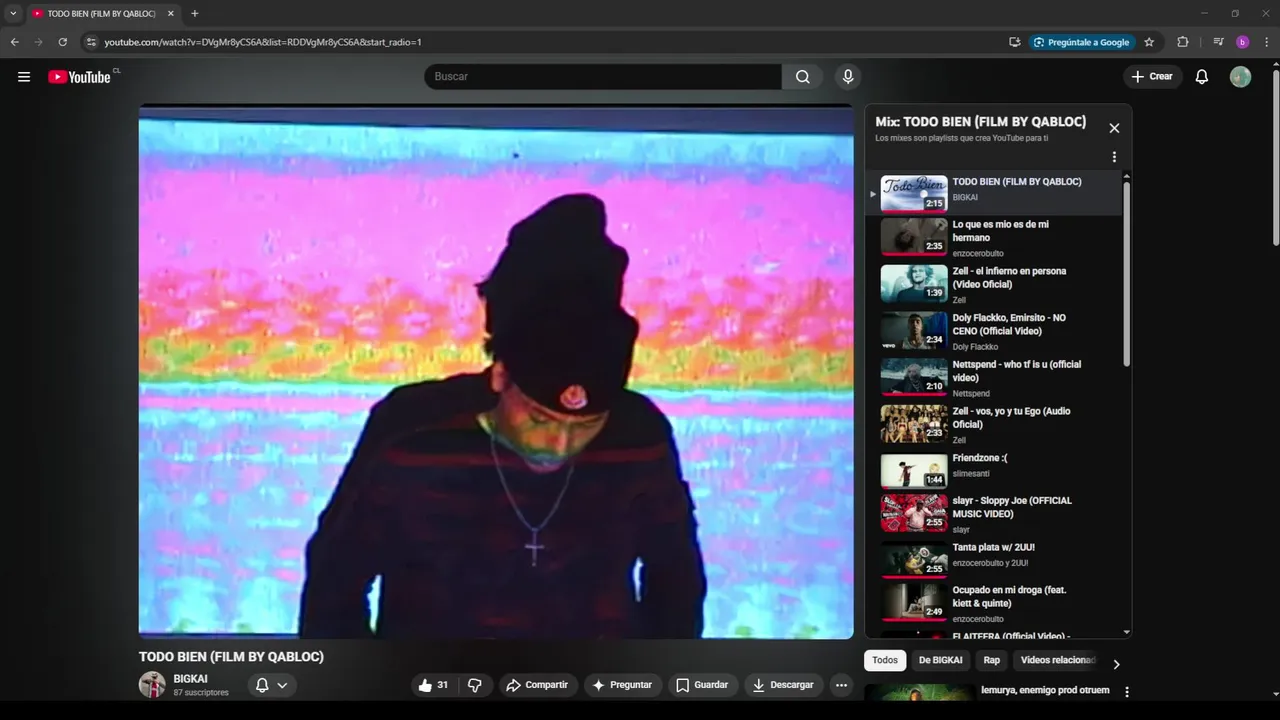Select the Todos filter chip

point(885,660)
